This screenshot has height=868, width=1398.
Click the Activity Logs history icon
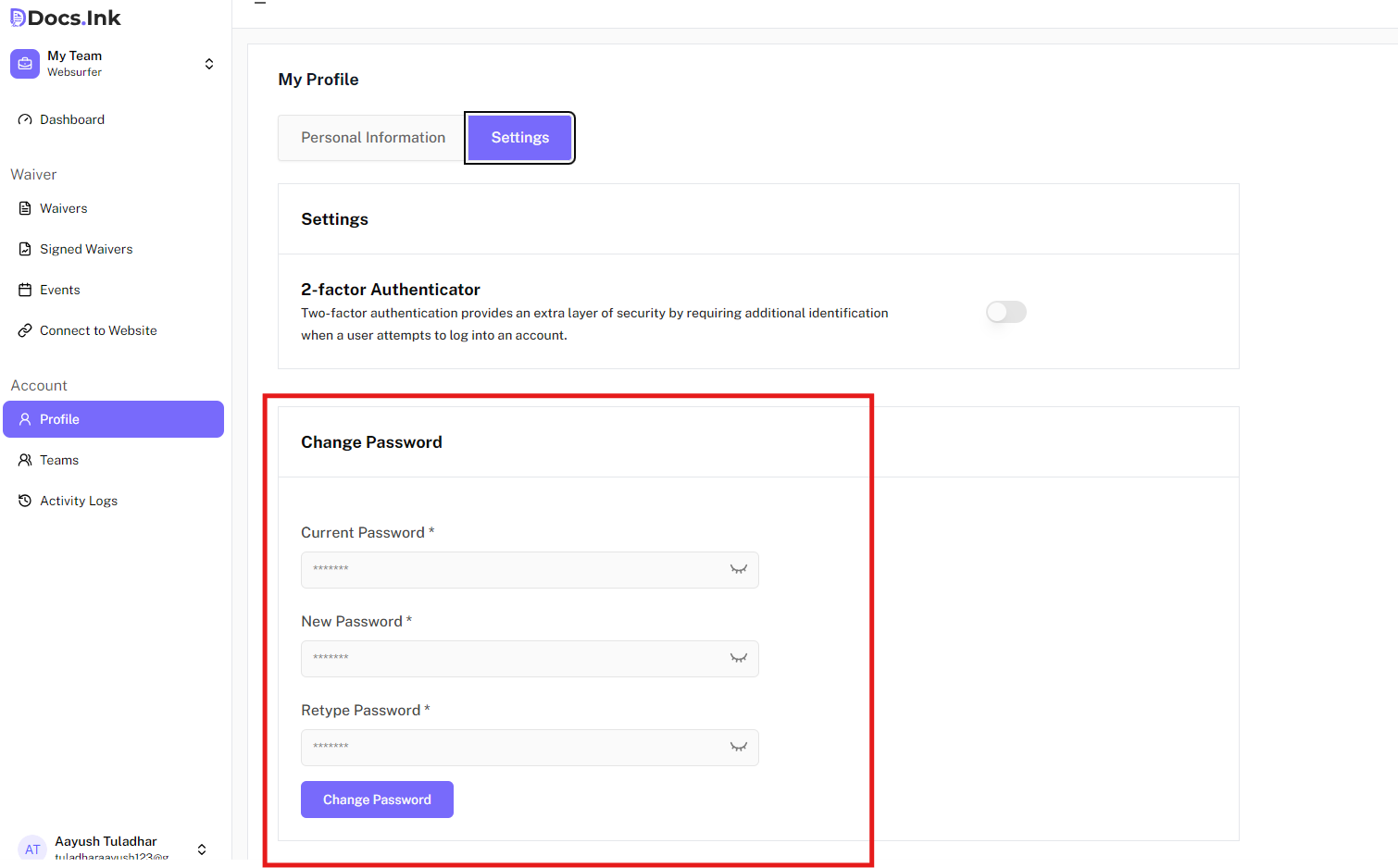25,501
